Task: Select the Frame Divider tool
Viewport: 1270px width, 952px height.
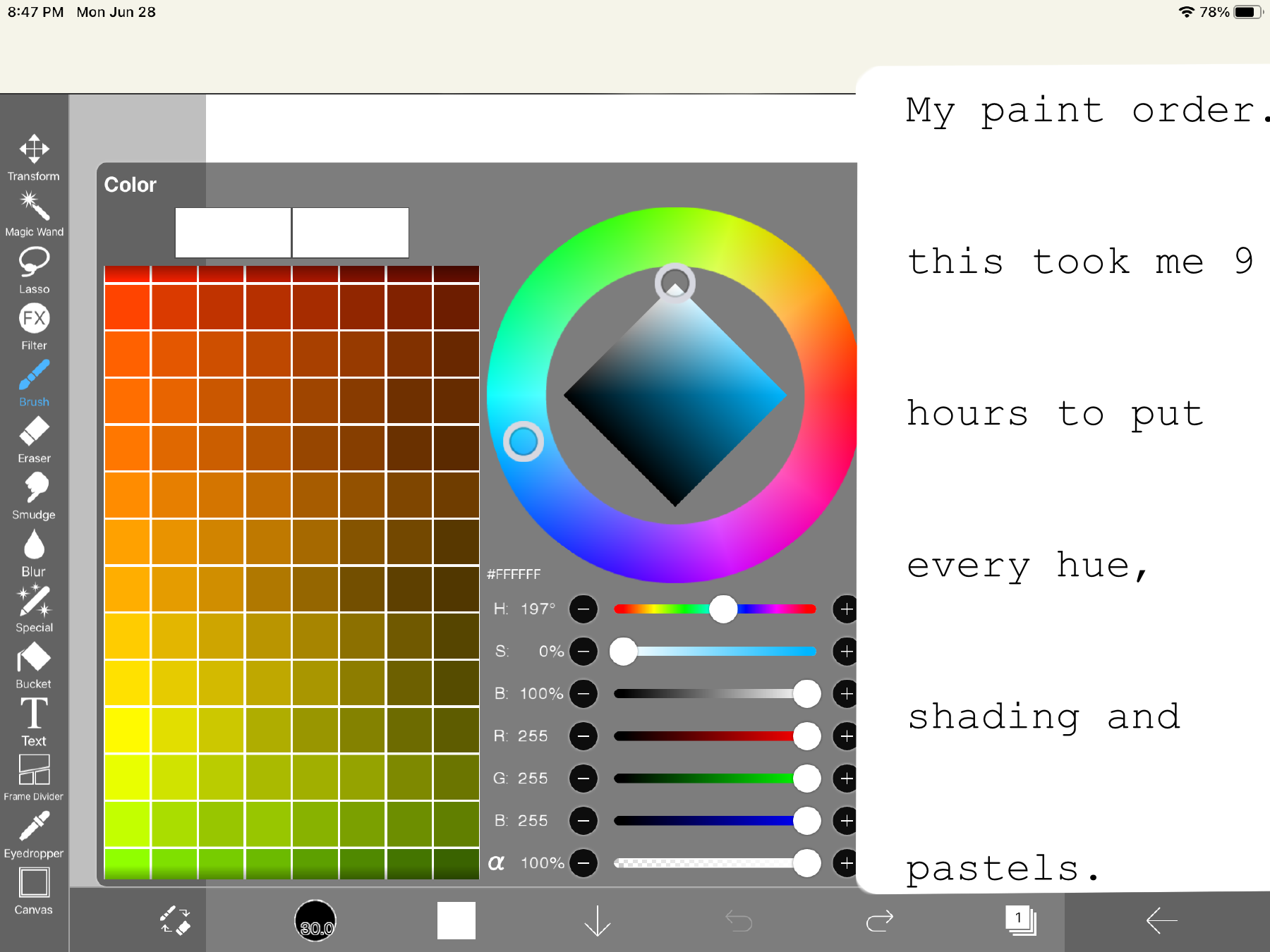Action: 34,777
